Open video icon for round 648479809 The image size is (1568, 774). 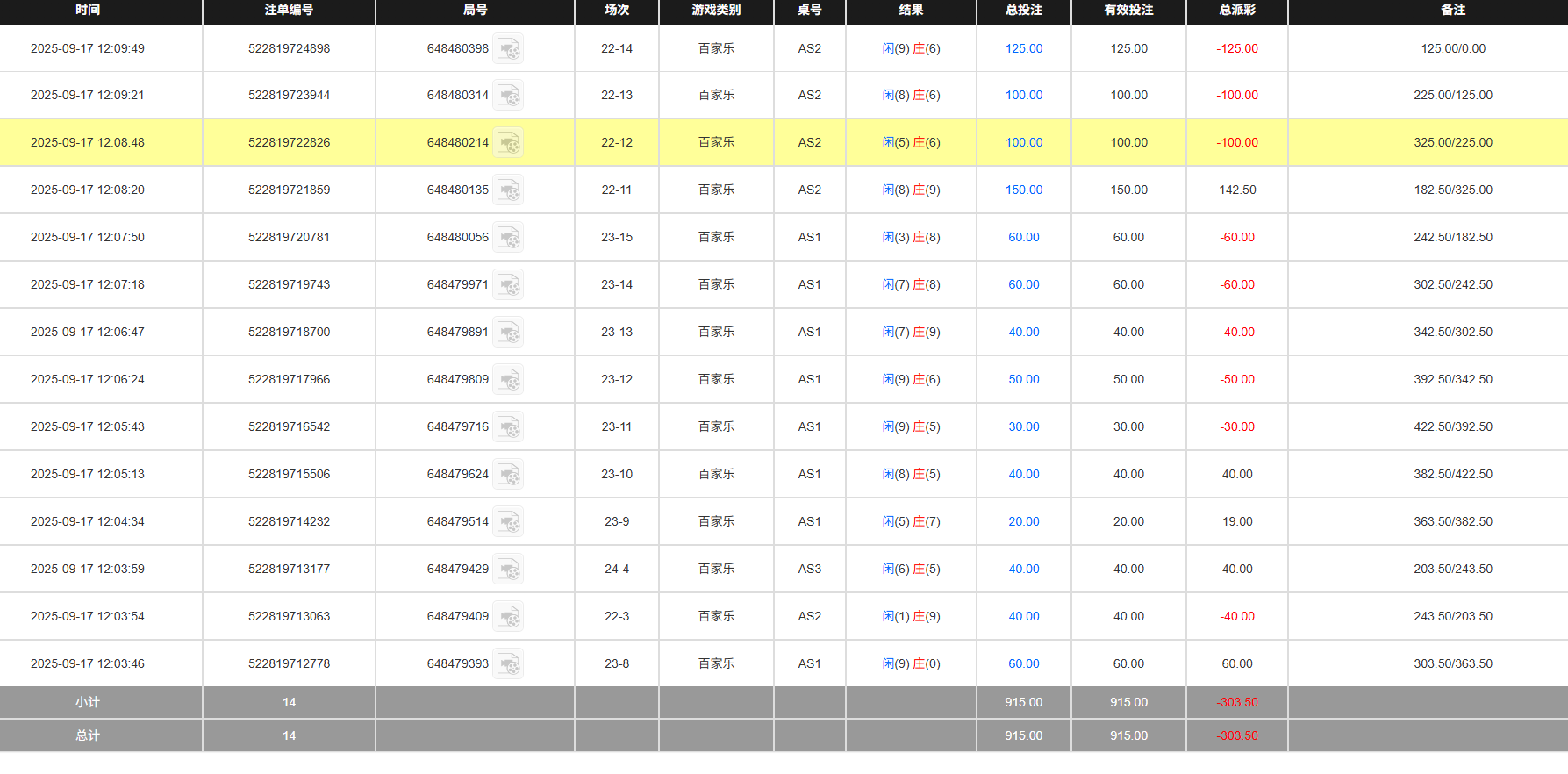click(x=508, y=380)
